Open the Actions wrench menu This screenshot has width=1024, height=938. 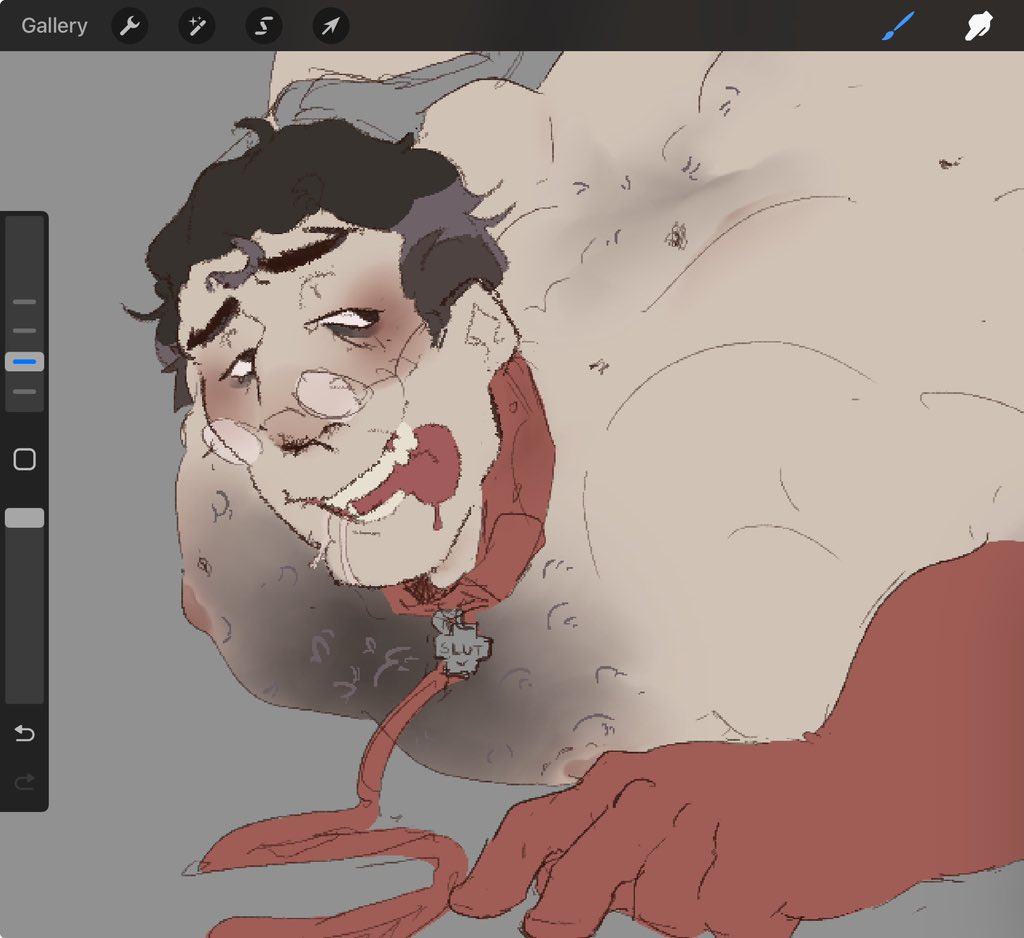click(x=130, y=26)
